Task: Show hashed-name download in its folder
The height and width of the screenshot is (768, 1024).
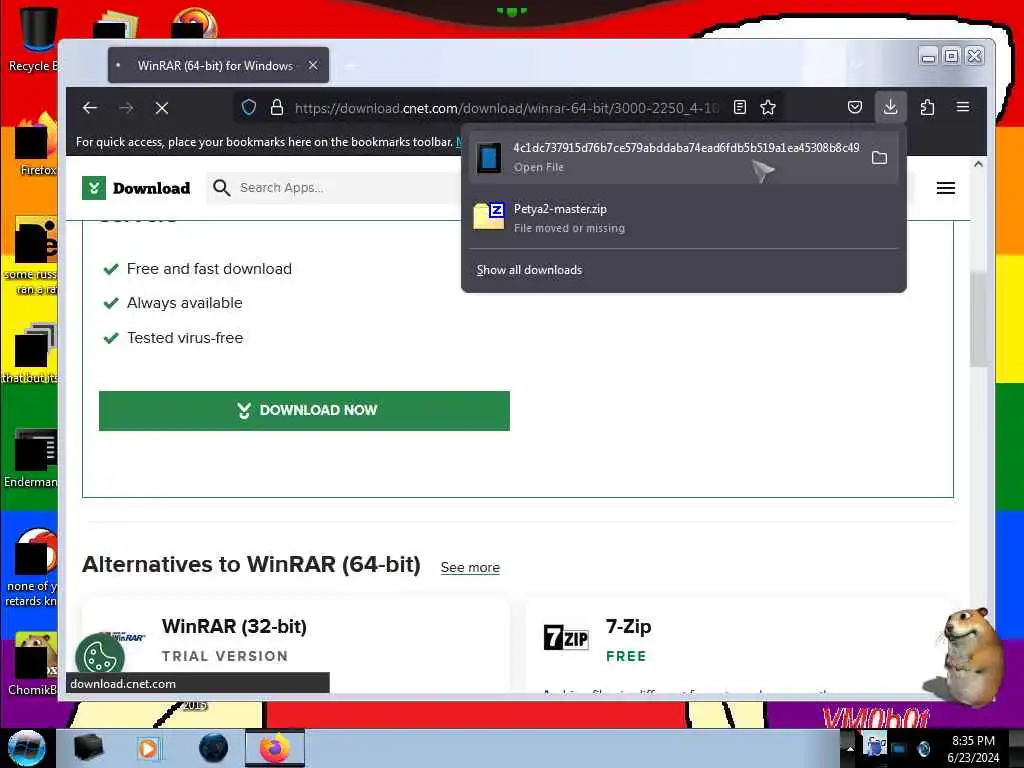Action: [x=880, y=157]
